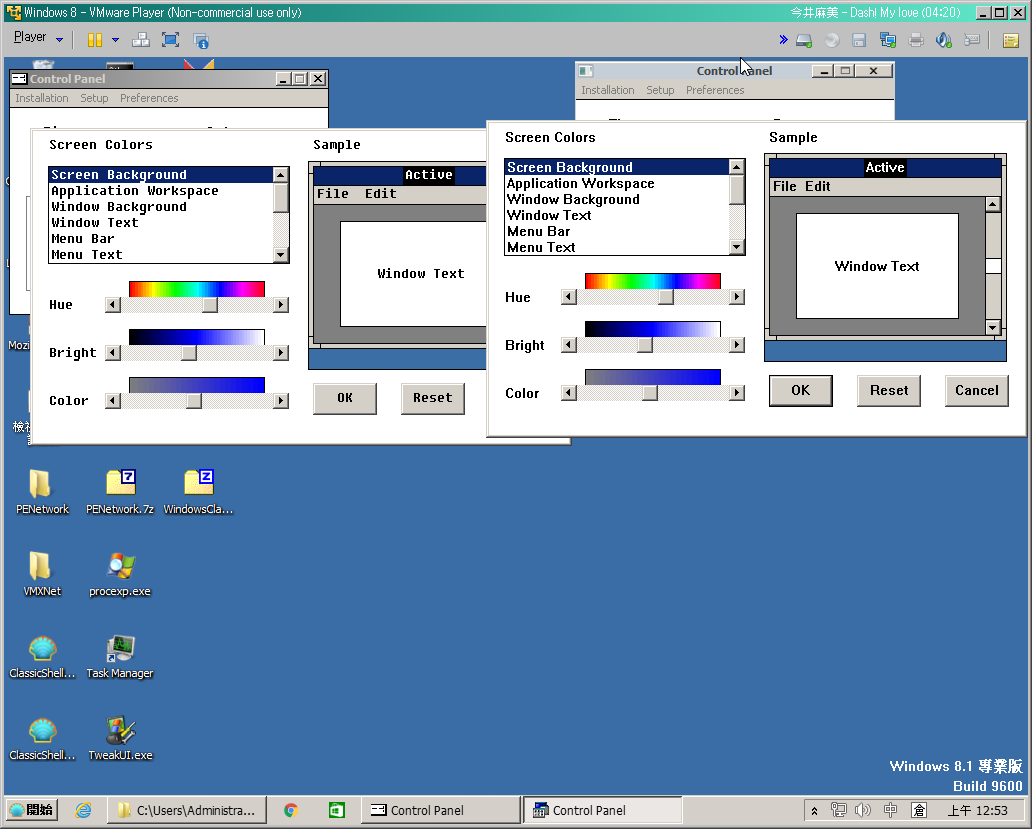1032x829 pixels.
Task: Select Window Text in the Screen Colors list
Action: click(548, 215)
